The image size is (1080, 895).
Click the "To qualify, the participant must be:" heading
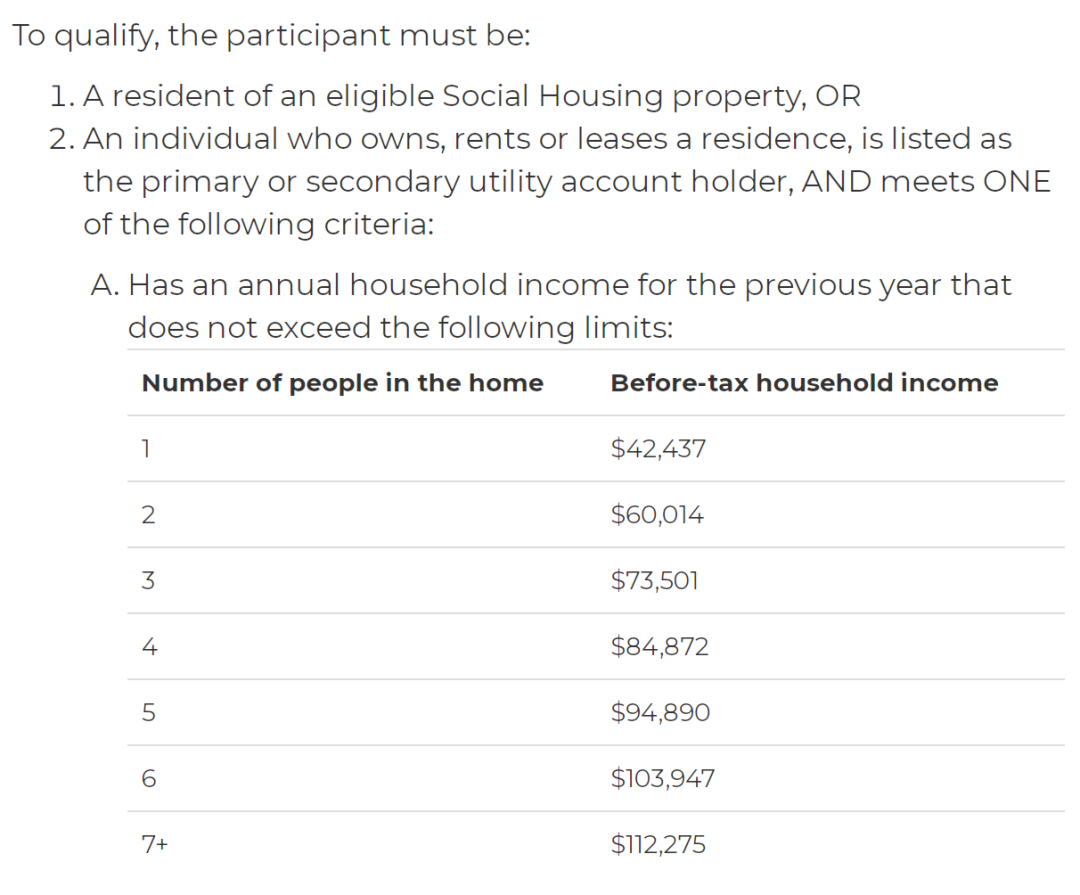click(x=271, y=37)
